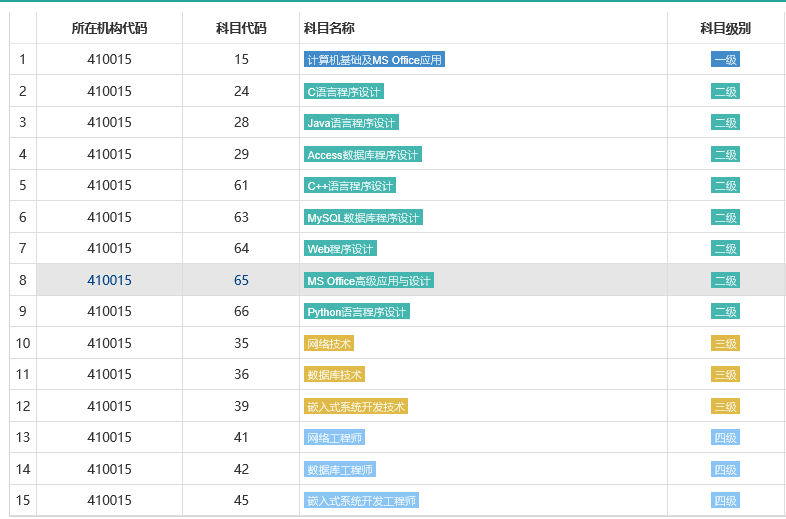Choose the Java语言程序设计 subject tag
The width and height of the screenshot is (786, 519).
coord(351,123)
